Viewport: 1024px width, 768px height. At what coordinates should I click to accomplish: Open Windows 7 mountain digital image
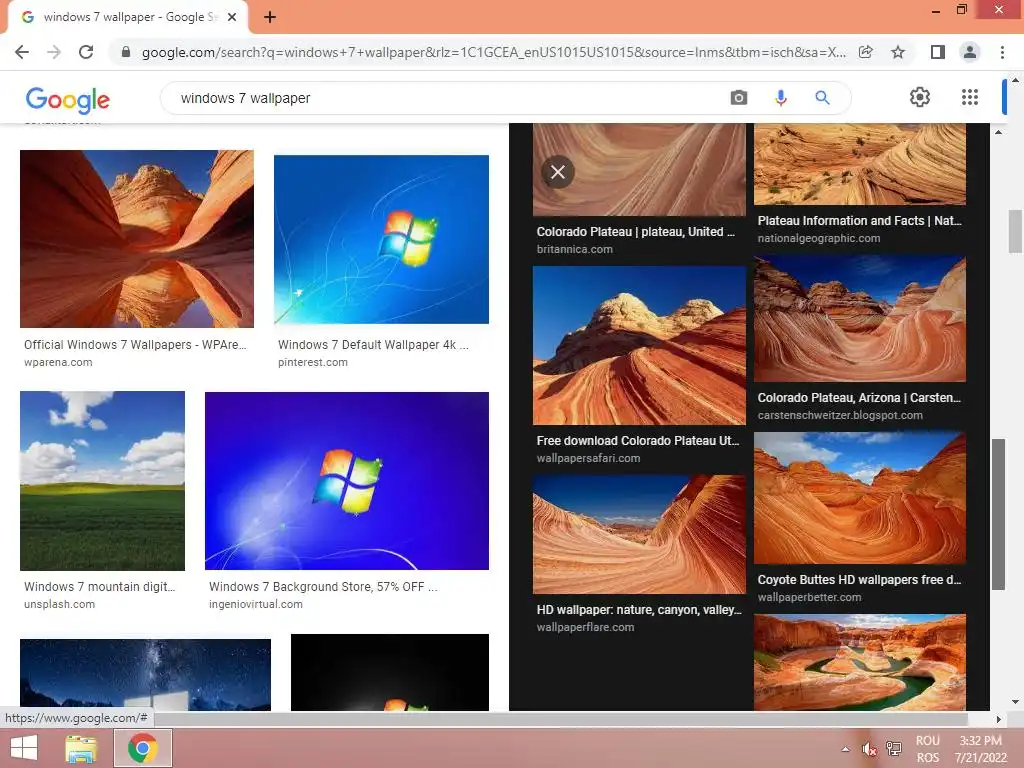(103, 481)
